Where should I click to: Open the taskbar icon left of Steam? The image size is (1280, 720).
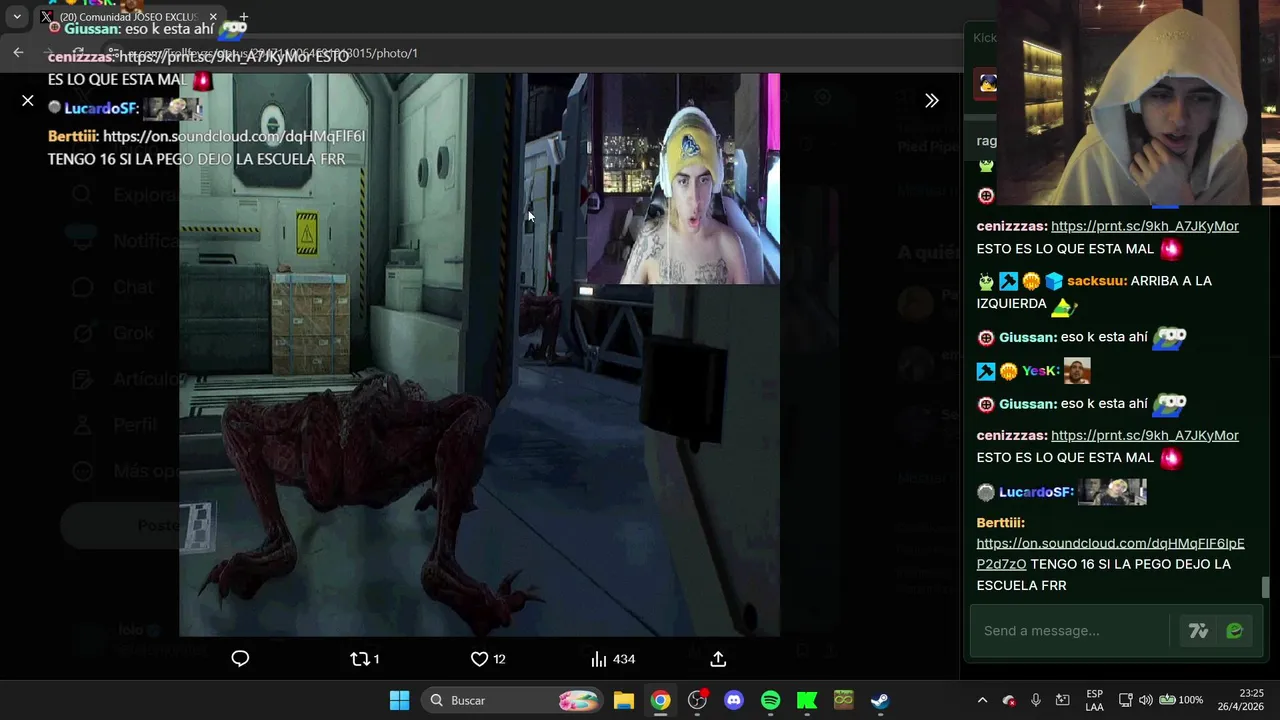pyautogui.click(x=843, y=700)
